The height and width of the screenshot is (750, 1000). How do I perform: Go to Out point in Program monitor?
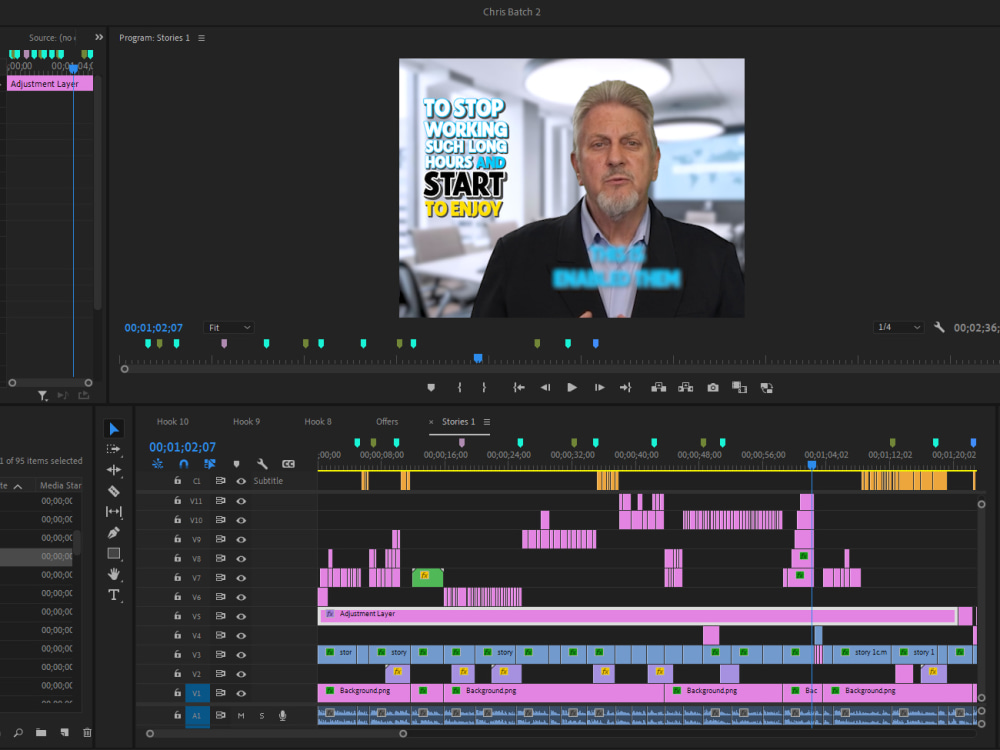(x=625, y=387)
